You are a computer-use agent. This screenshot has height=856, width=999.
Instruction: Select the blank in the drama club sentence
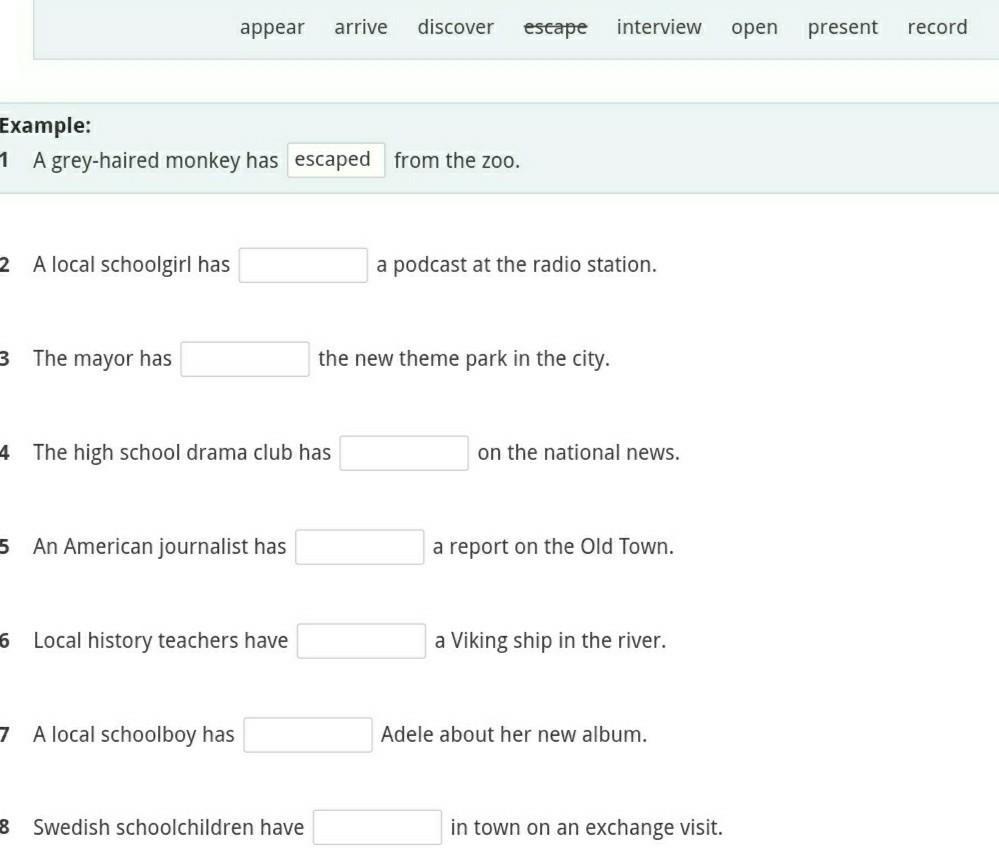(404, 453)
